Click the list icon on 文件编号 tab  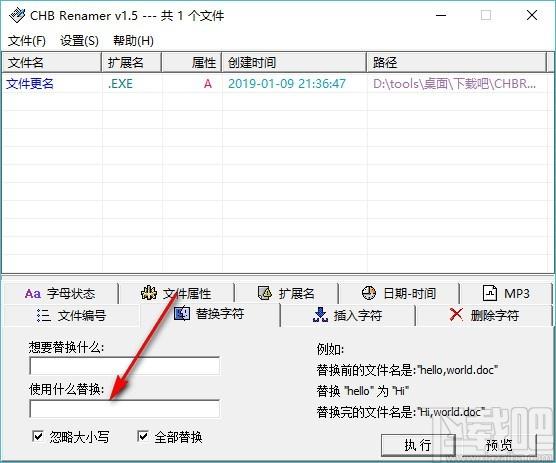coord(44,315)
